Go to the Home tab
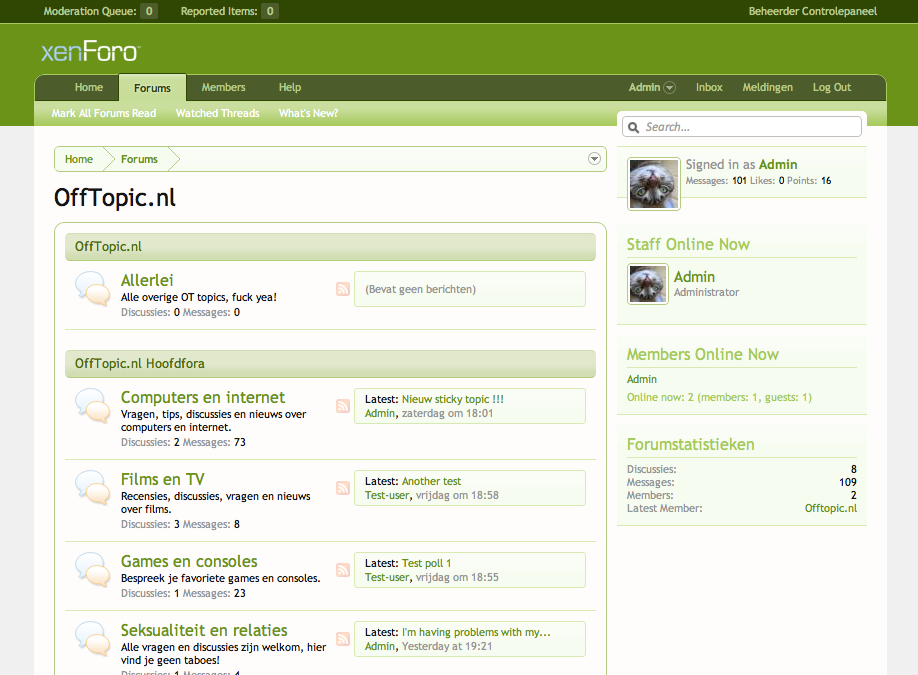The width and height of the screenshot is (918, 675). click(x=89, y=87)
